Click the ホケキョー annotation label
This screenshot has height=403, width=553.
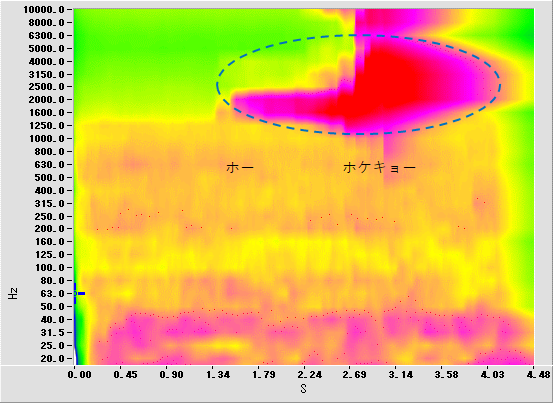tap(379, 167)
